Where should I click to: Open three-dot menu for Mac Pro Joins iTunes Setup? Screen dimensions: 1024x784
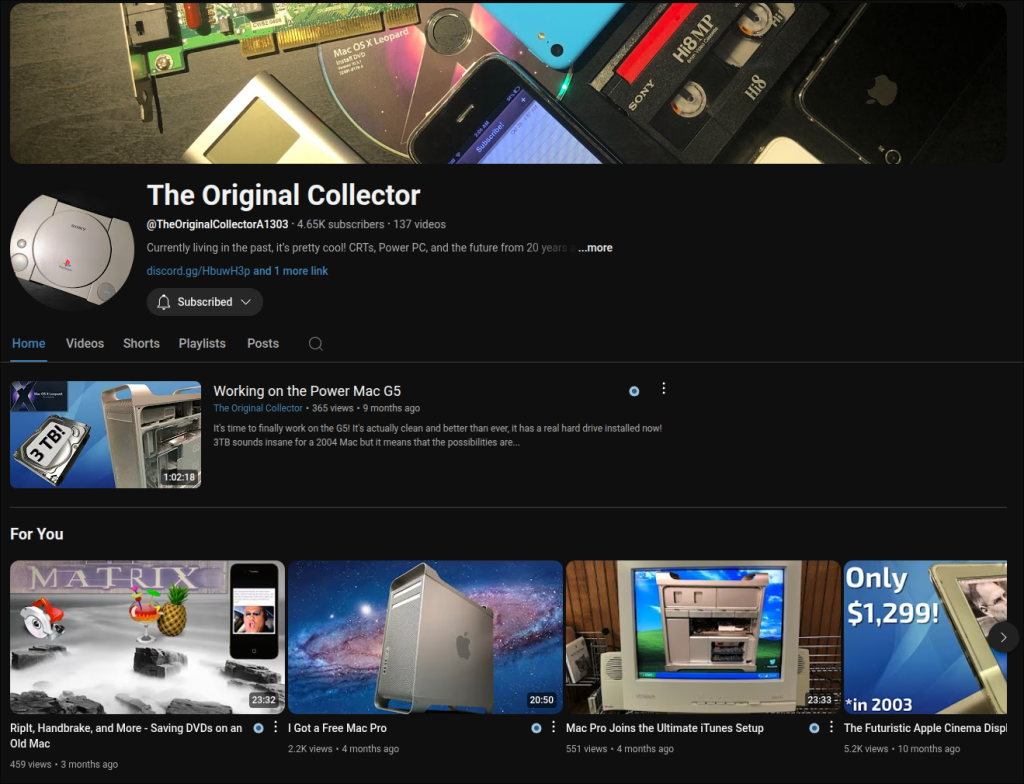(831, 727)
